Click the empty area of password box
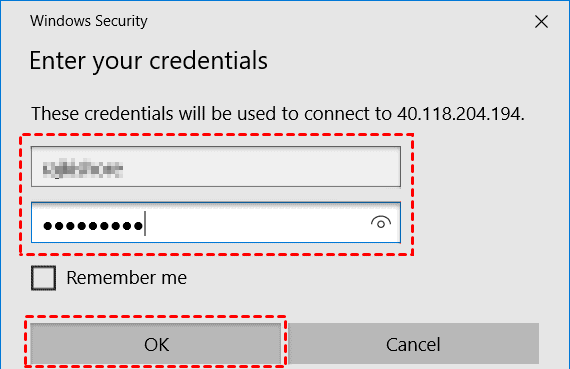The image size is (570, 369). click(258, 222)
